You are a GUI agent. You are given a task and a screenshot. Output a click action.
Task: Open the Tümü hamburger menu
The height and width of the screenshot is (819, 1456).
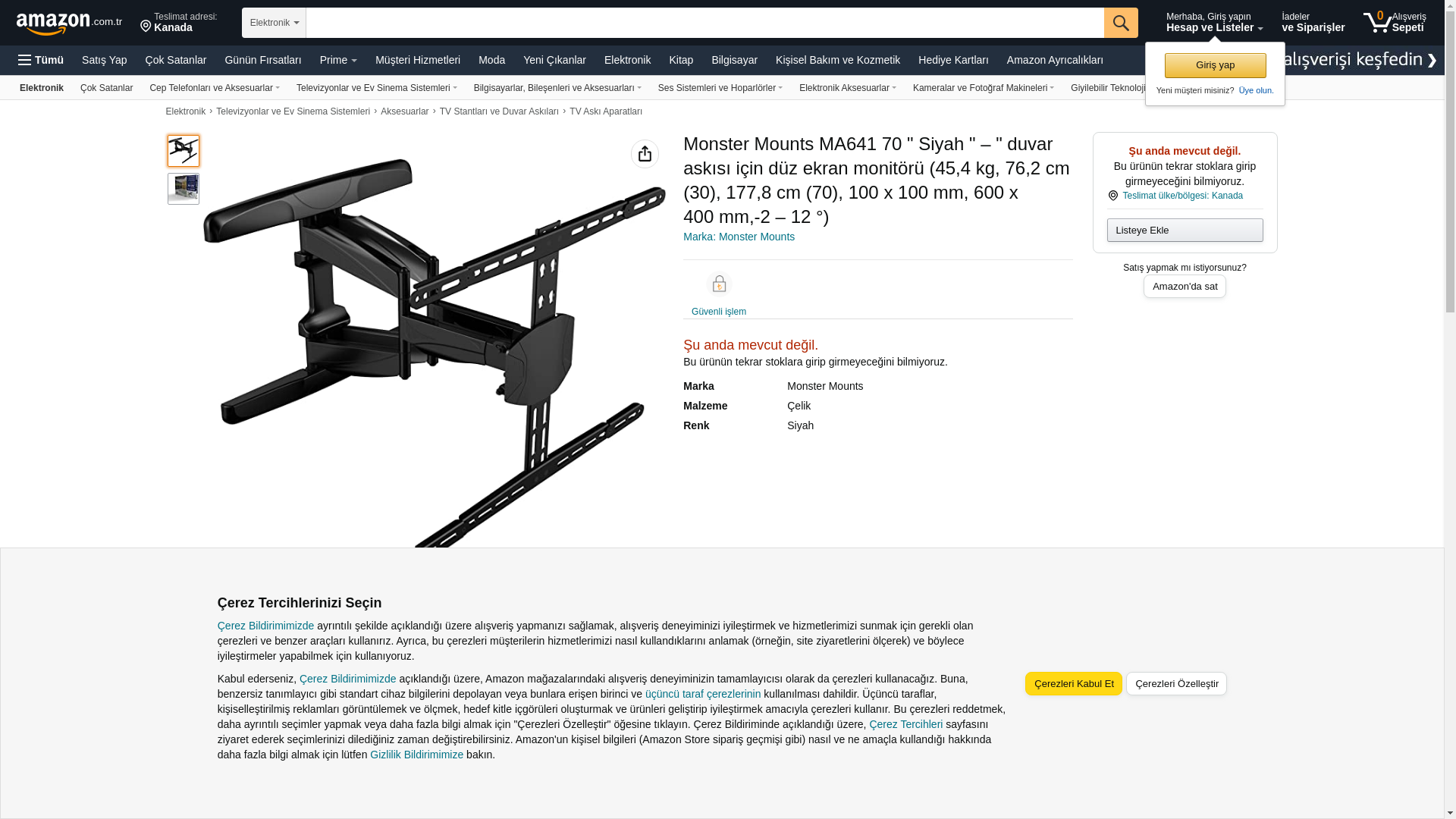(x=41, y=60)
